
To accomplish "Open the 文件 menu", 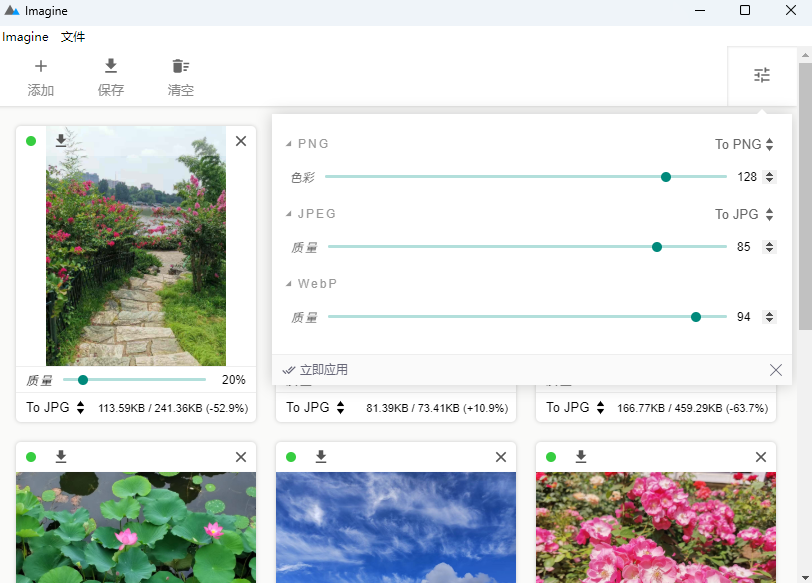I will pos(72,37).
